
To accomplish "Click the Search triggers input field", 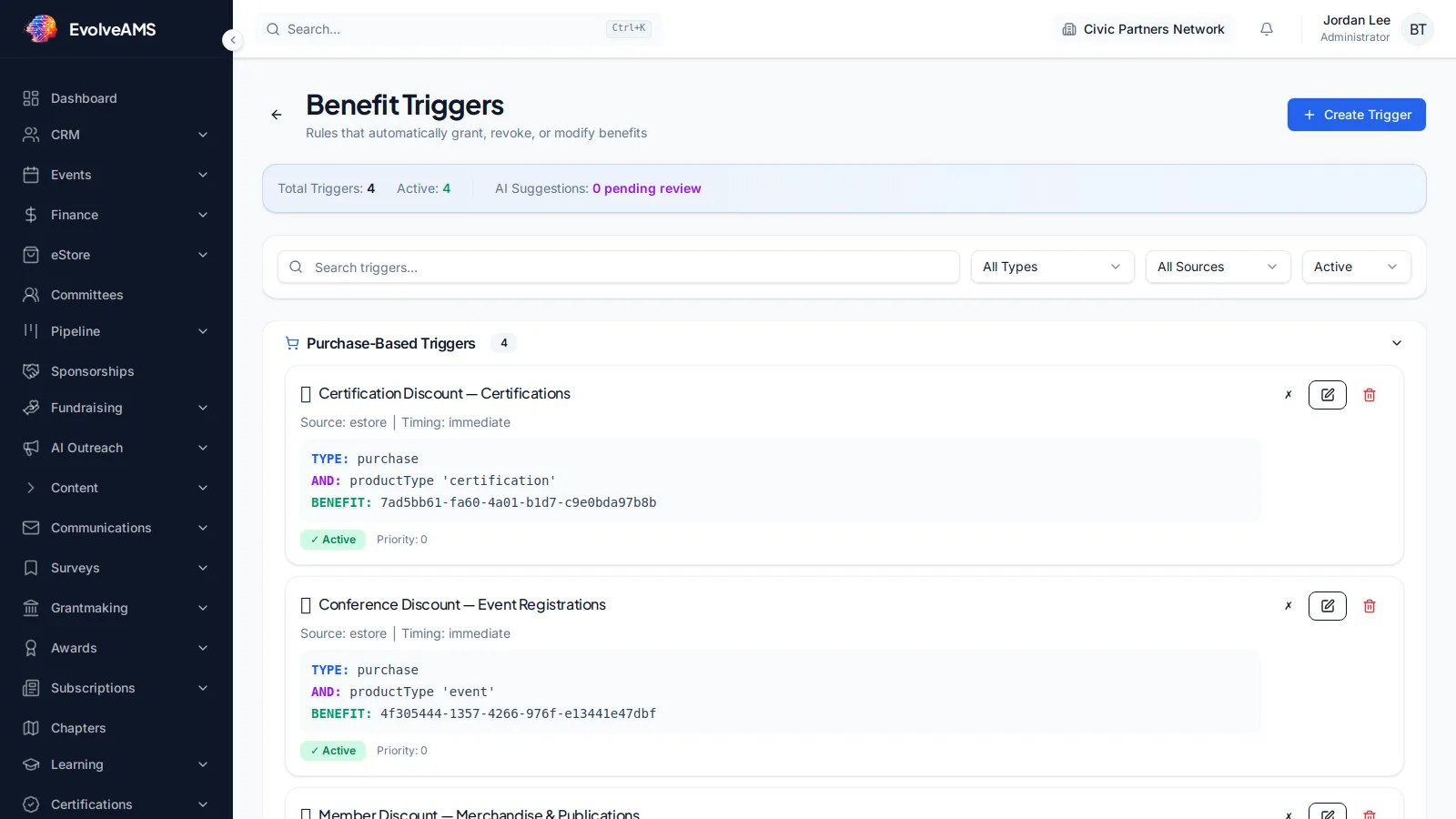I will (x=619, y=267).
